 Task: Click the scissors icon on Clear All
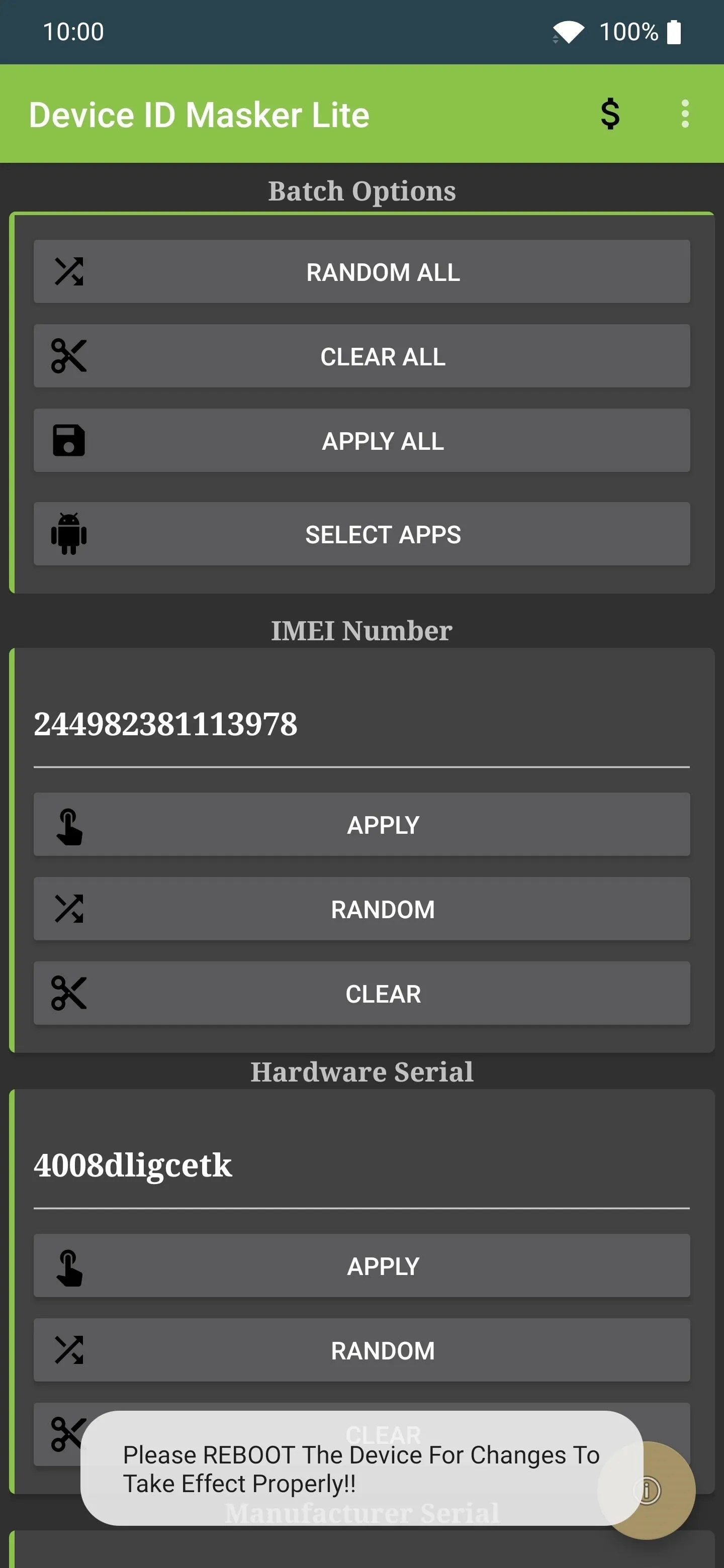coord(69,356)
